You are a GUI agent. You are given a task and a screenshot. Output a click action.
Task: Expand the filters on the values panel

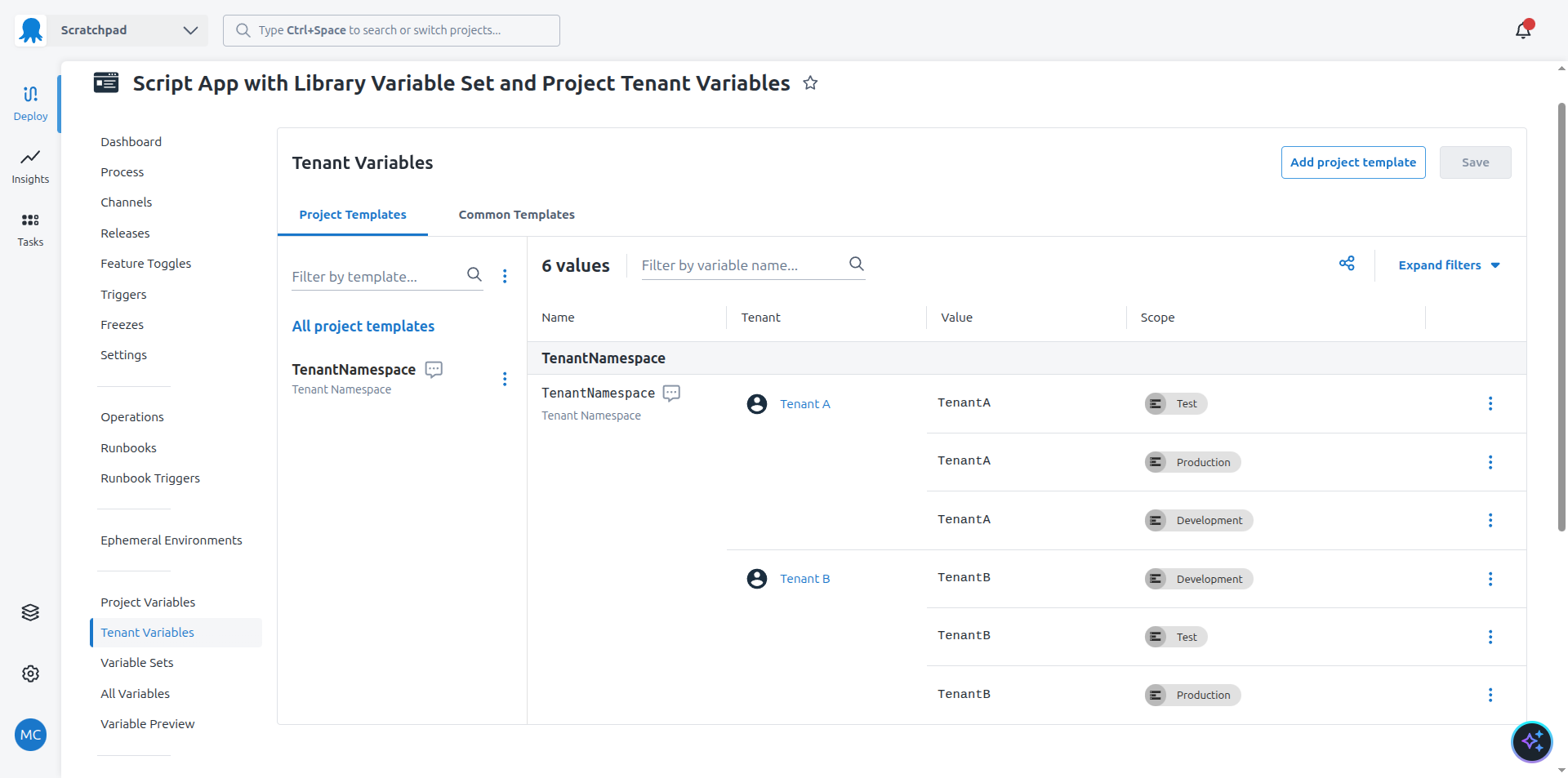point(1448,265)
